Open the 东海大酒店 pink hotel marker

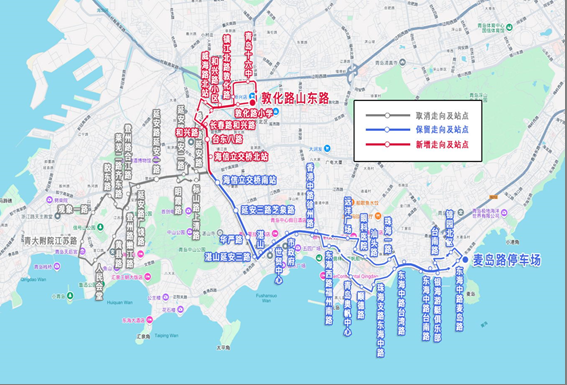coord(150,320)
